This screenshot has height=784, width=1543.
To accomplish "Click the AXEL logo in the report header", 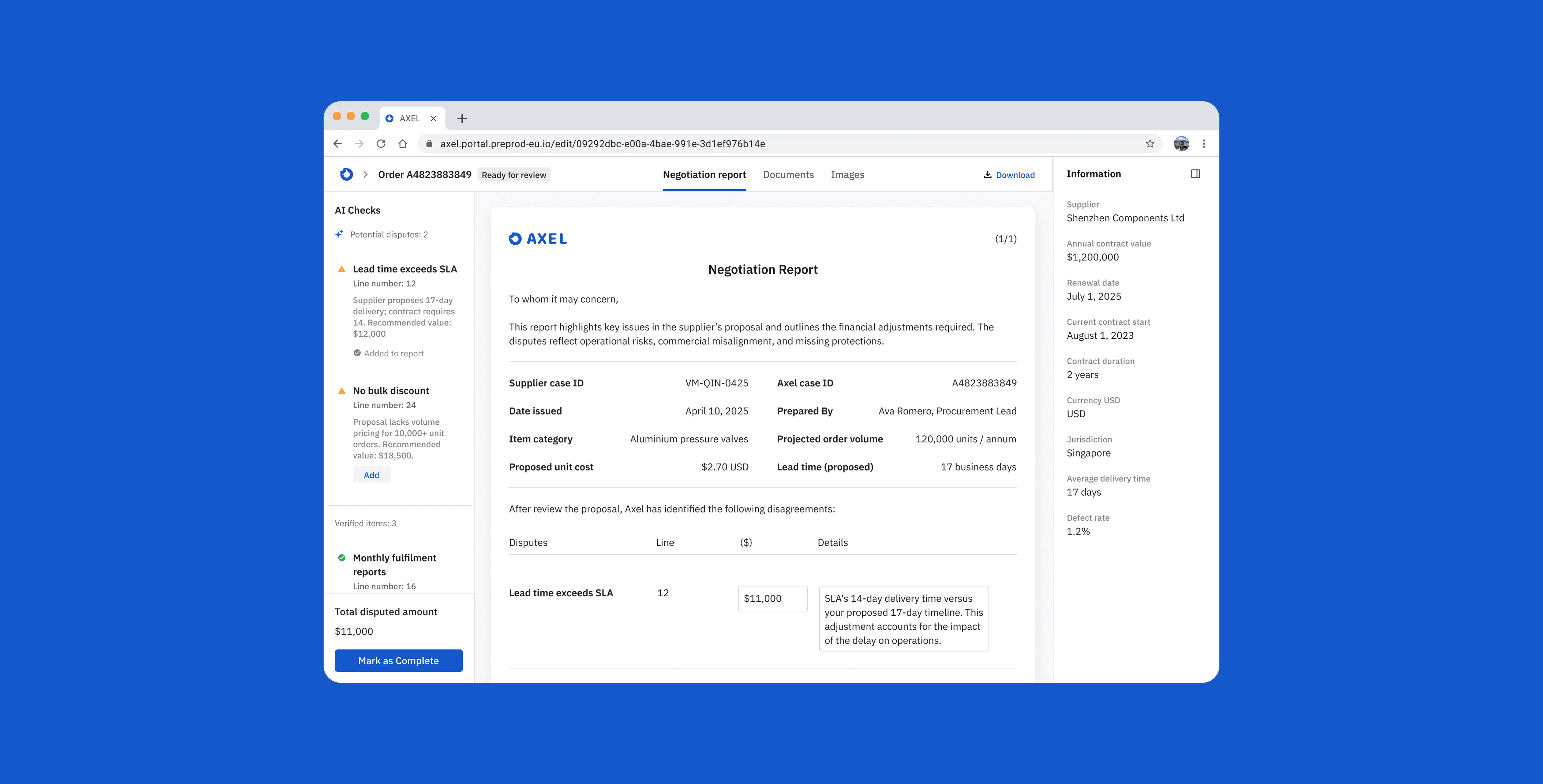I will 538,239.
